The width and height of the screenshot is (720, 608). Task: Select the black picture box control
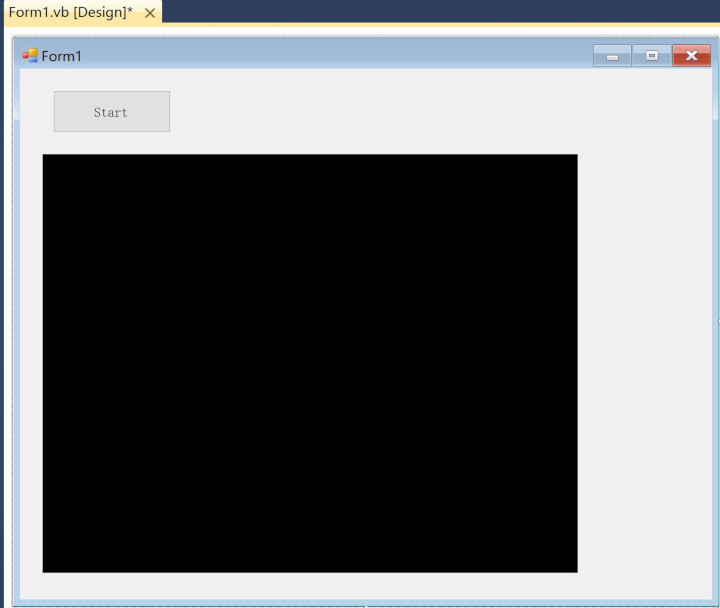point(310,363)
